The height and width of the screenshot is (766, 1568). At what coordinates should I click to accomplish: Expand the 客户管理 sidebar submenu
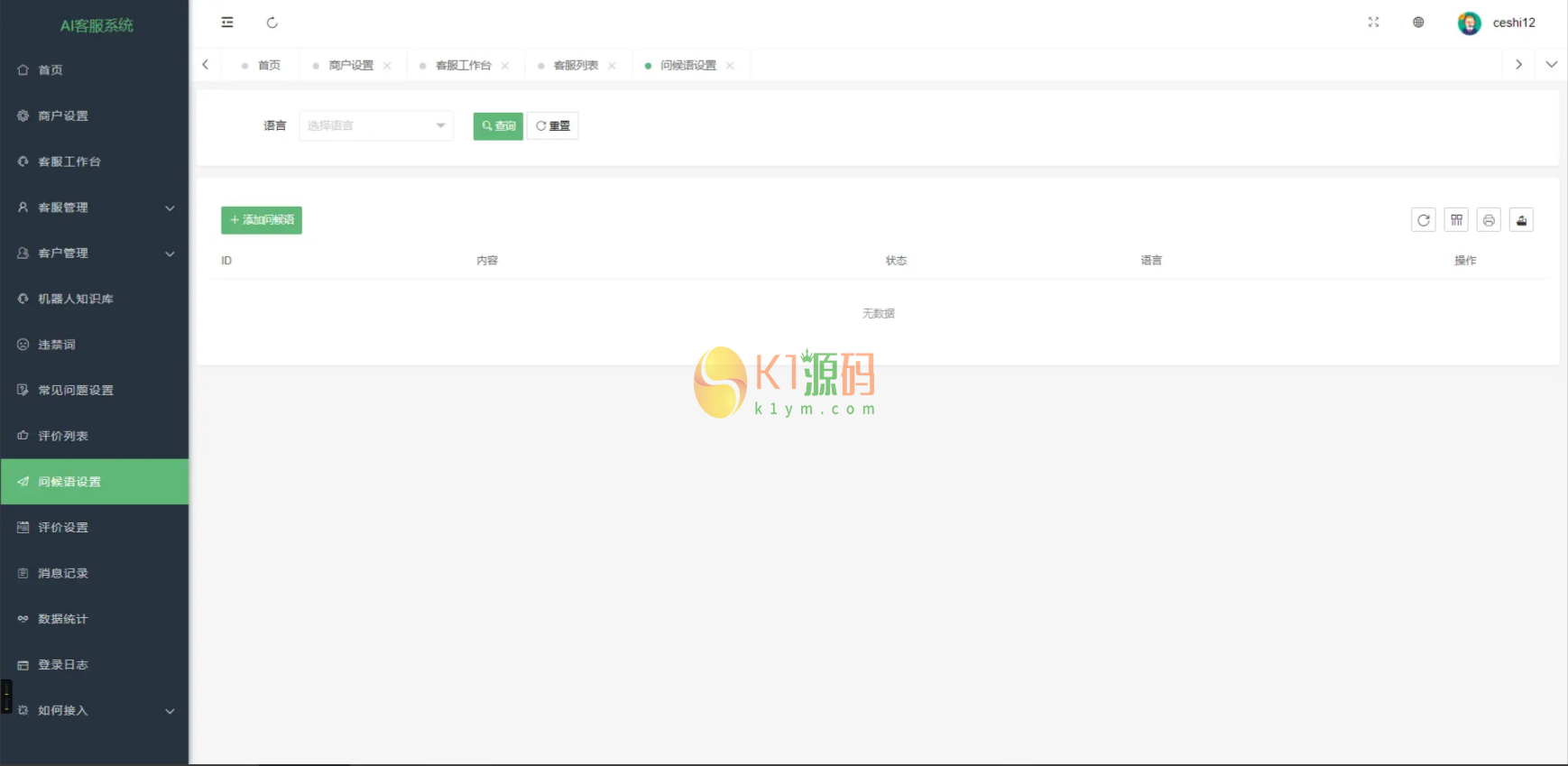[x=95, y=254]
